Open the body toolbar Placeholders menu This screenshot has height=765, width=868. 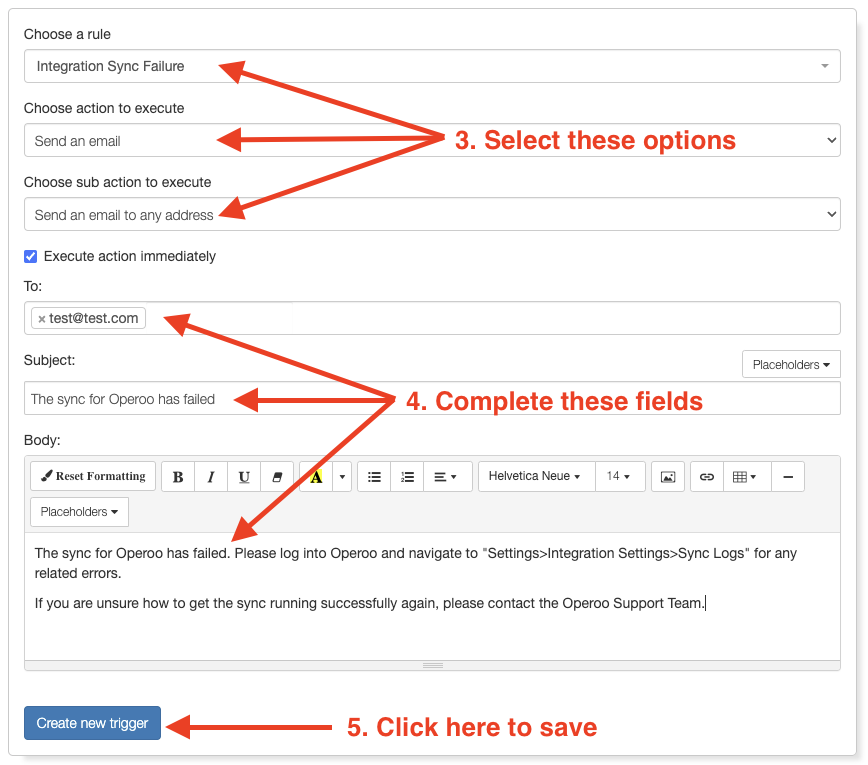click(79, 511)
